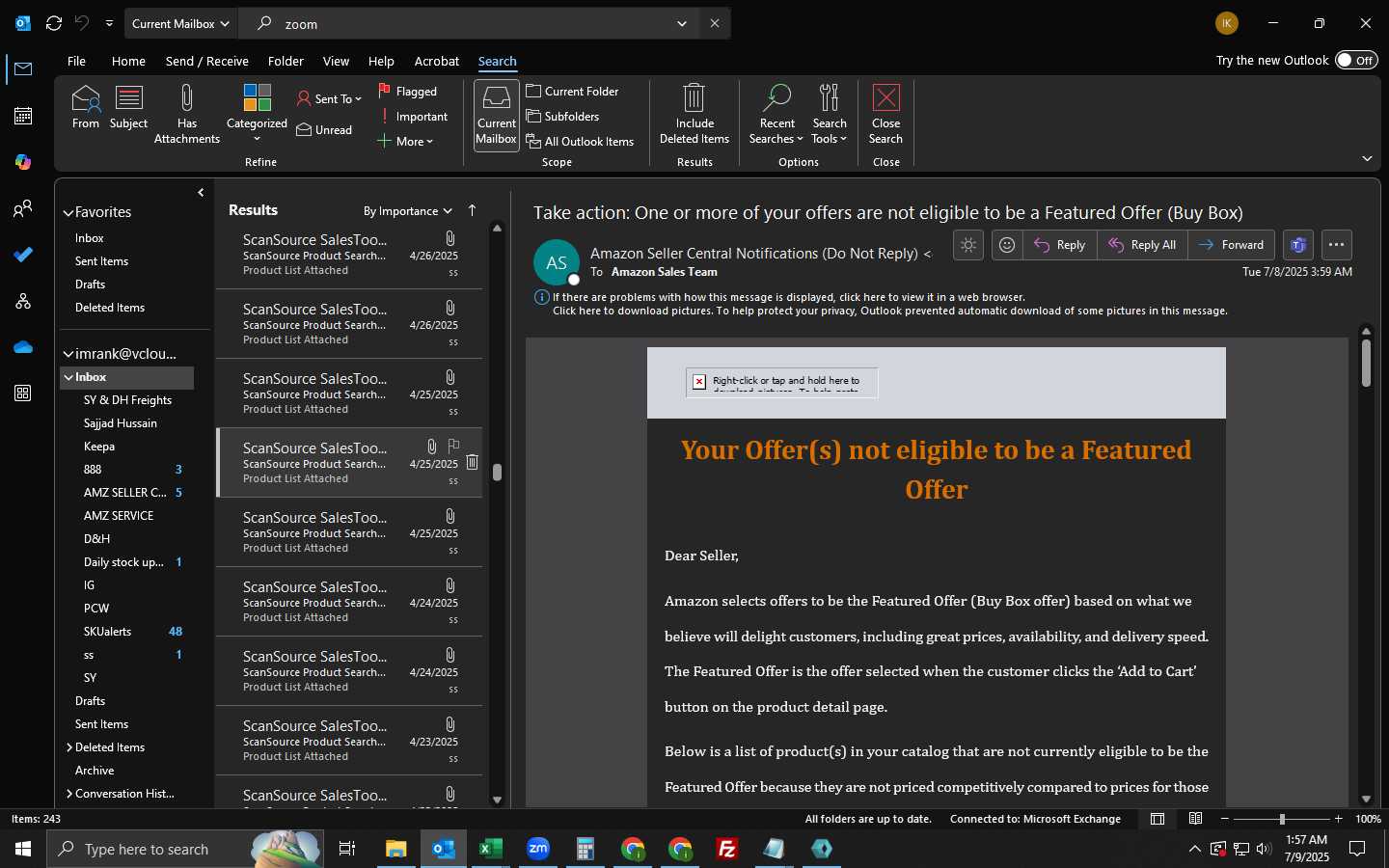Open the Sent To dropdown
Image resolution: width=1389 pixels, height=868 pixels.
pyautogui.click(x=329, y=98)
